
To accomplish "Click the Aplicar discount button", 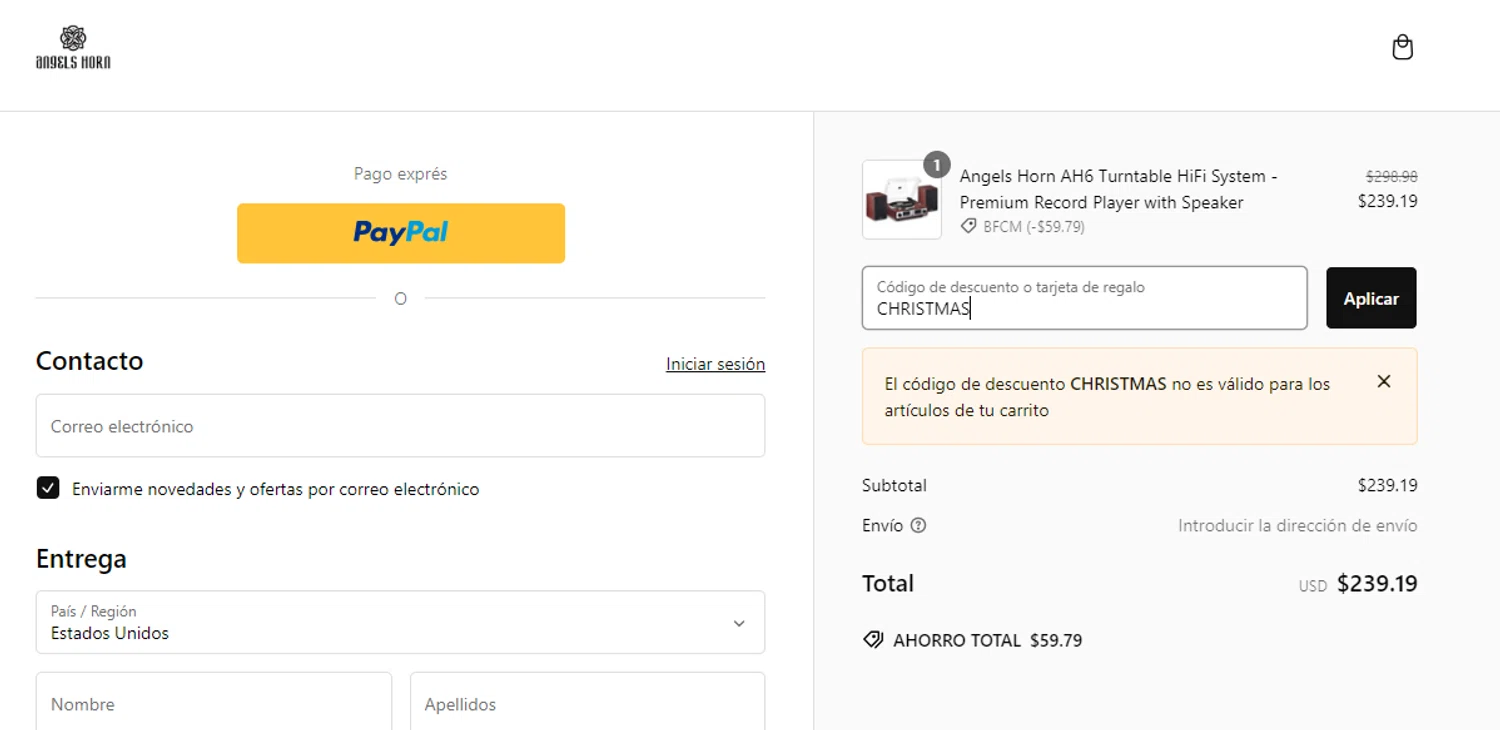I will click(x=1371, y=298).
